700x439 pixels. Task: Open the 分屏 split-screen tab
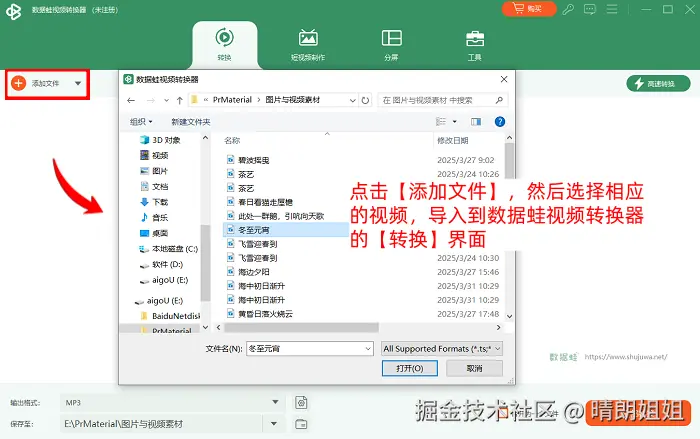392,45
